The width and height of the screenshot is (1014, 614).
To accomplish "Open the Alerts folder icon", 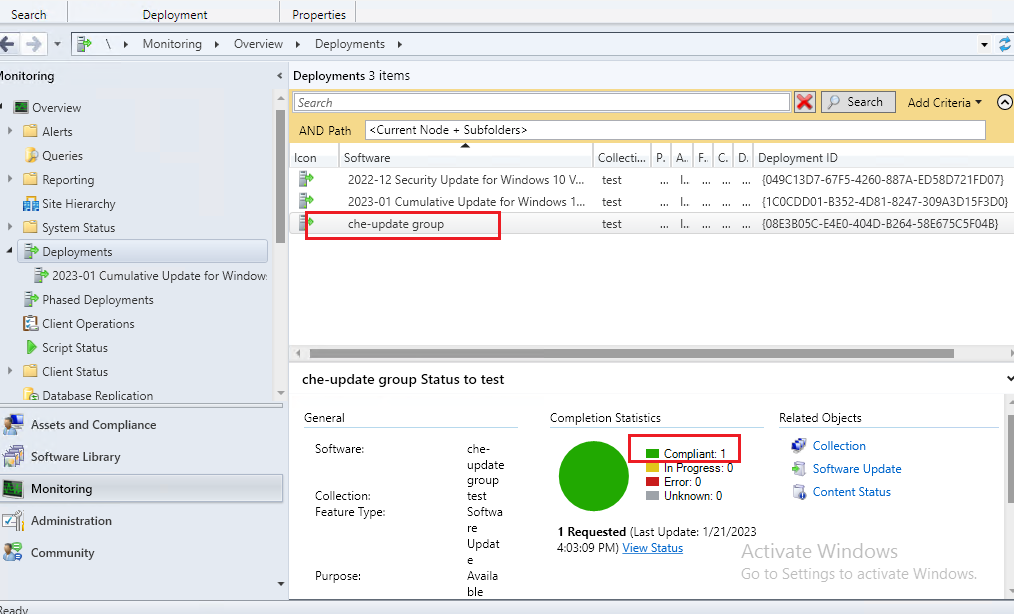I will [x=30, y=131].
